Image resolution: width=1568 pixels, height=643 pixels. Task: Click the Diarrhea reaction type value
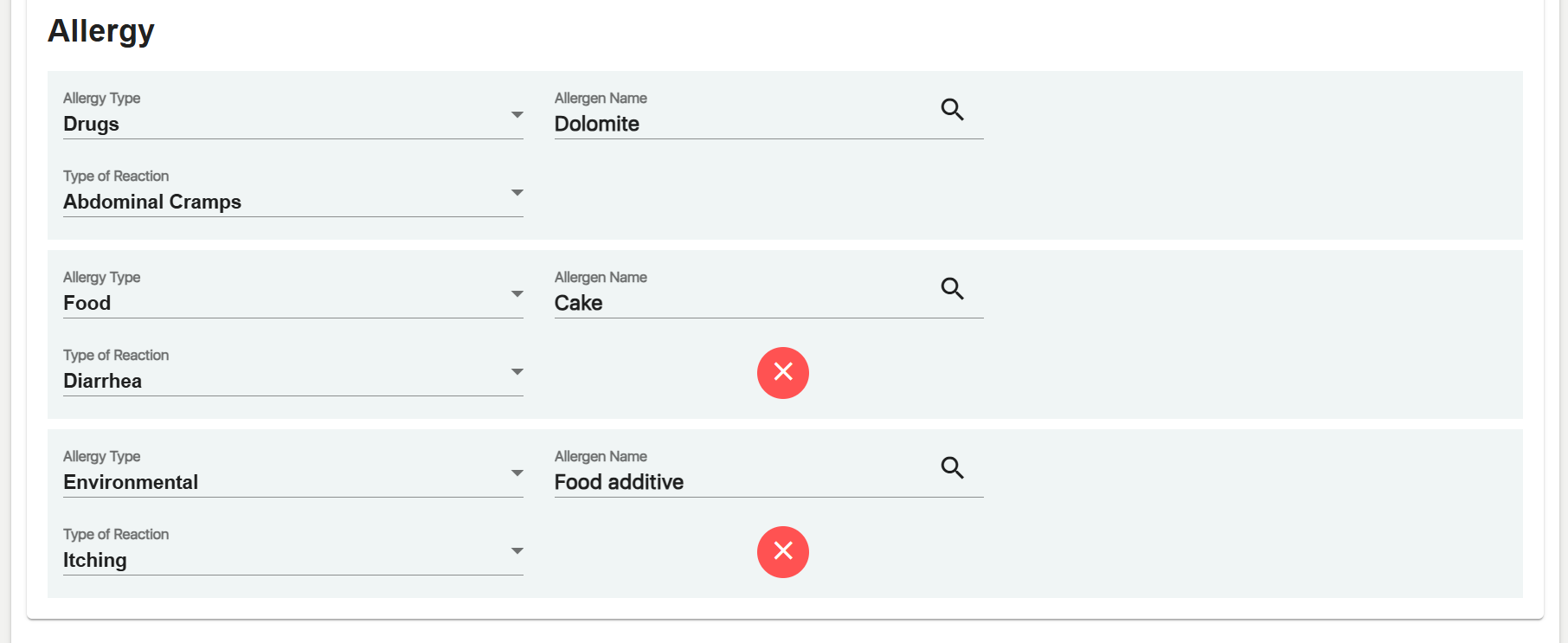[x=103, y=382]
